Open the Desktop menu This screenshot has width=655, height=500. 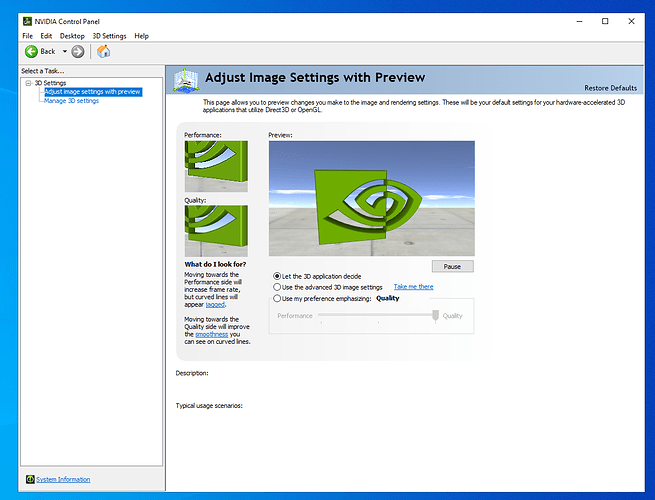[x=72, y=36]
